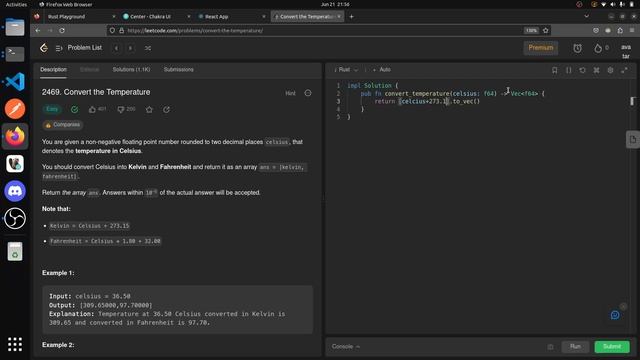This screenshot has width=640, height=360.
Task: Click the LeetCode logo icon
Action: [x=44, y=48]
